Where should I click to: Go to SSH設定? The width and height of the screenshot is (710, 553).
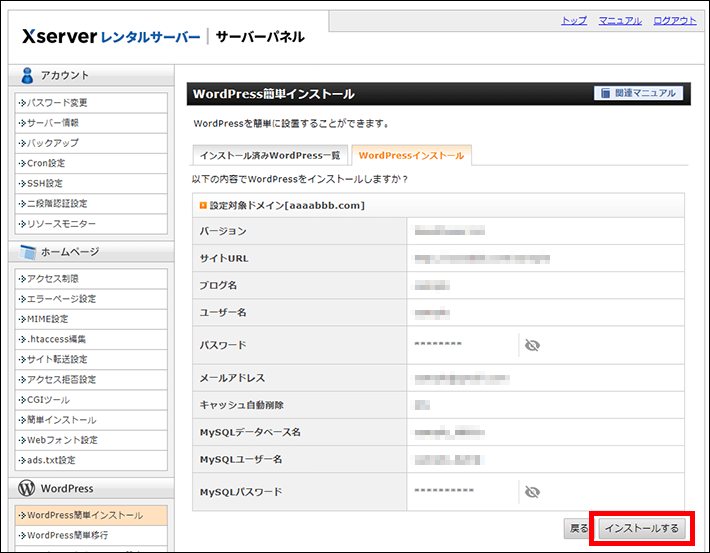tap(91, 183)
